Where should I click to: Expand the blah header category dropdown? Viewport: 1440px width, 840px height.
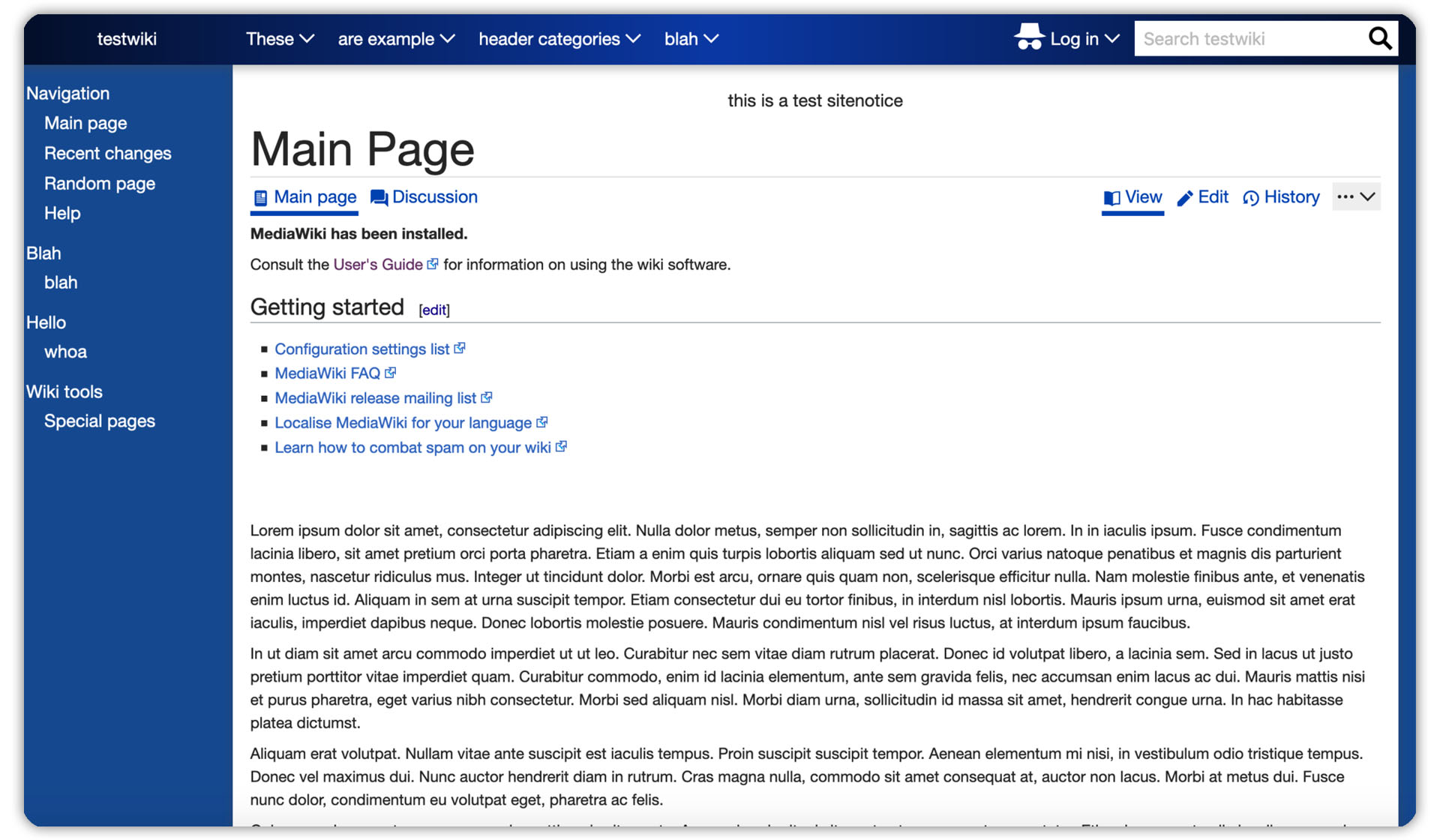[x=692, y=39]
